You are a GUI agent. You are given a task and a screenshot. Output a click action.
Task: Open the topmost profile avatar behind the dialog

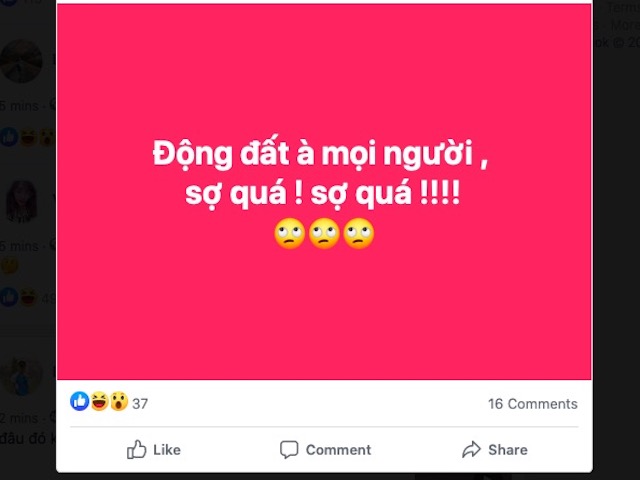21,61
